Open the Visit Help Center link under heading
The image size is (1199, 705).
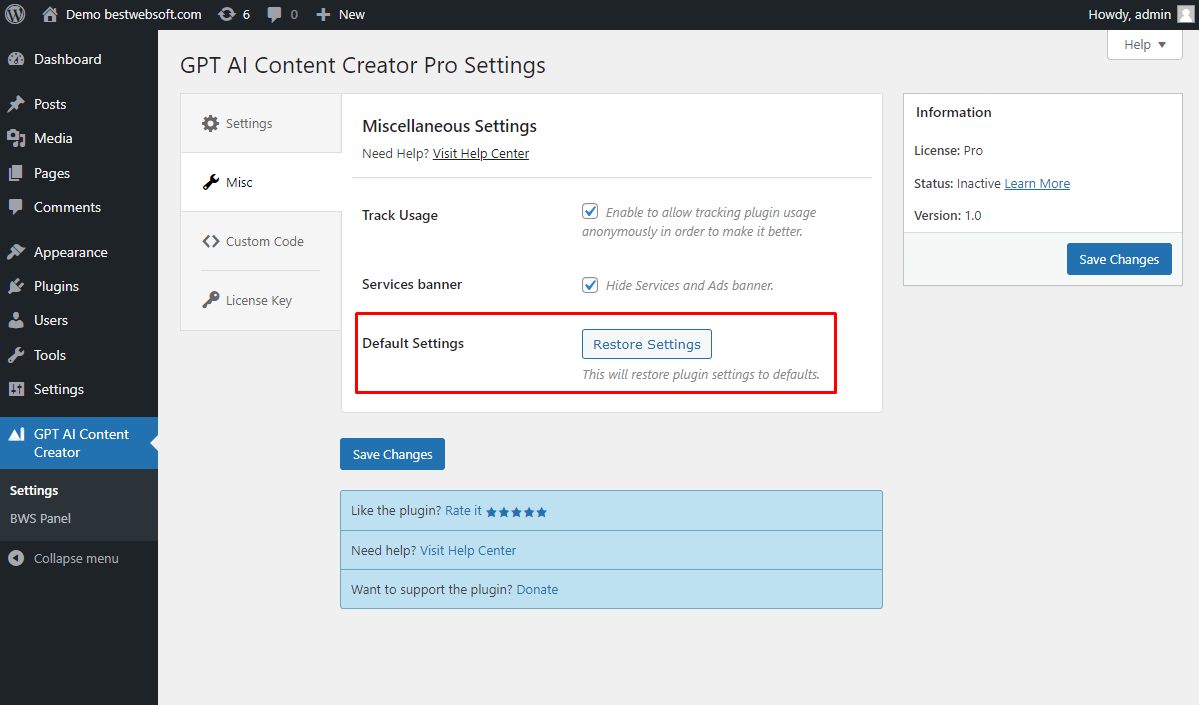click(480, 154)
